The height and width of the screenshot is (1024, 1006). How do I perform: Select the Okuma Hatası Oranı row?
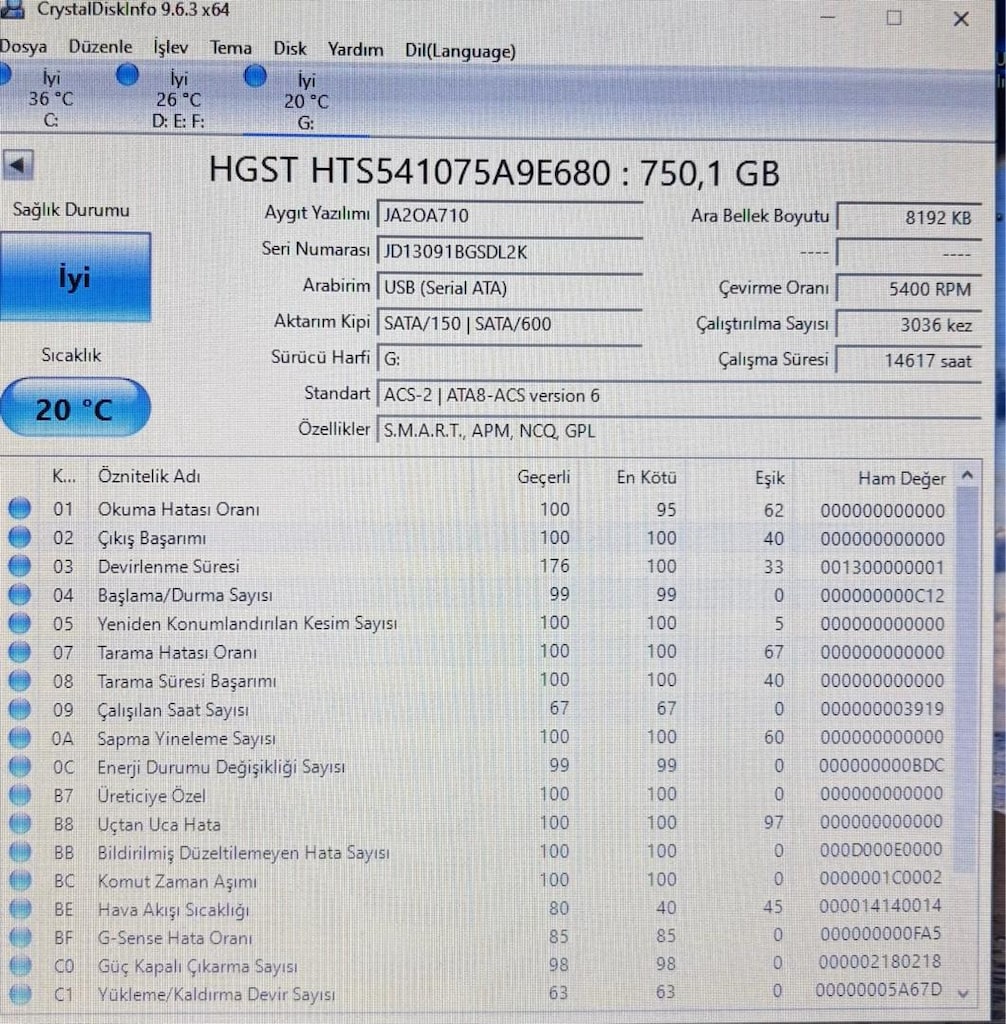477,509
